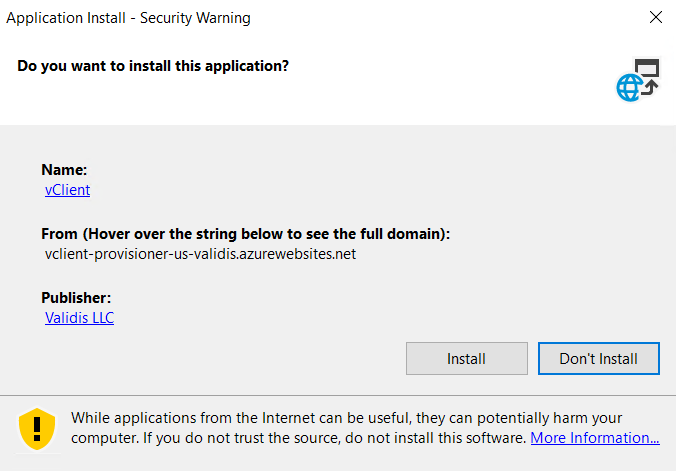The image size is (676, 471).
Task: Click the "Publisher:" label
Action: [75, 298]
